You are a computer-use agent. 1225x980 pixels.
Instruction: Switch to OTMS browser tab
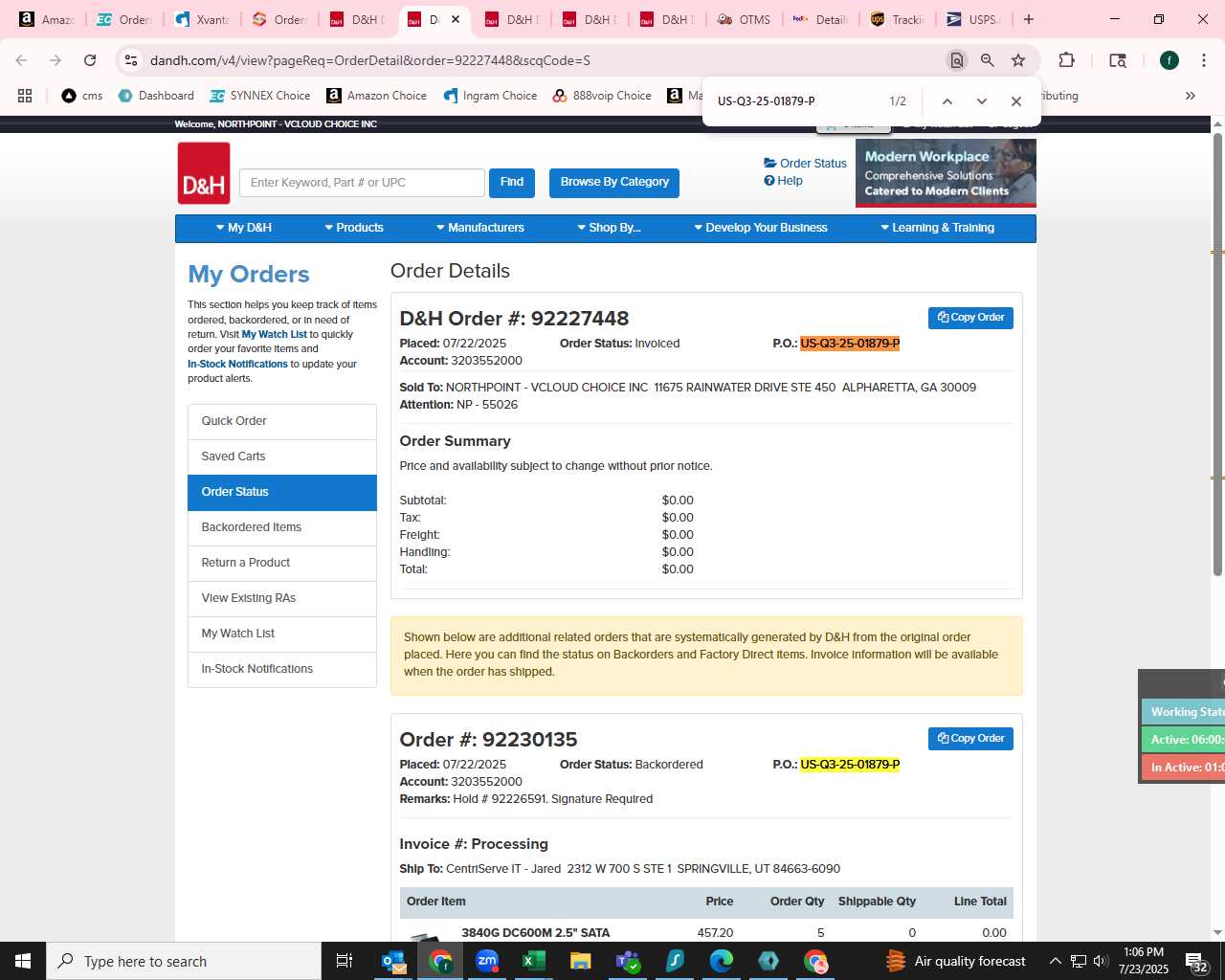point(744,19)
